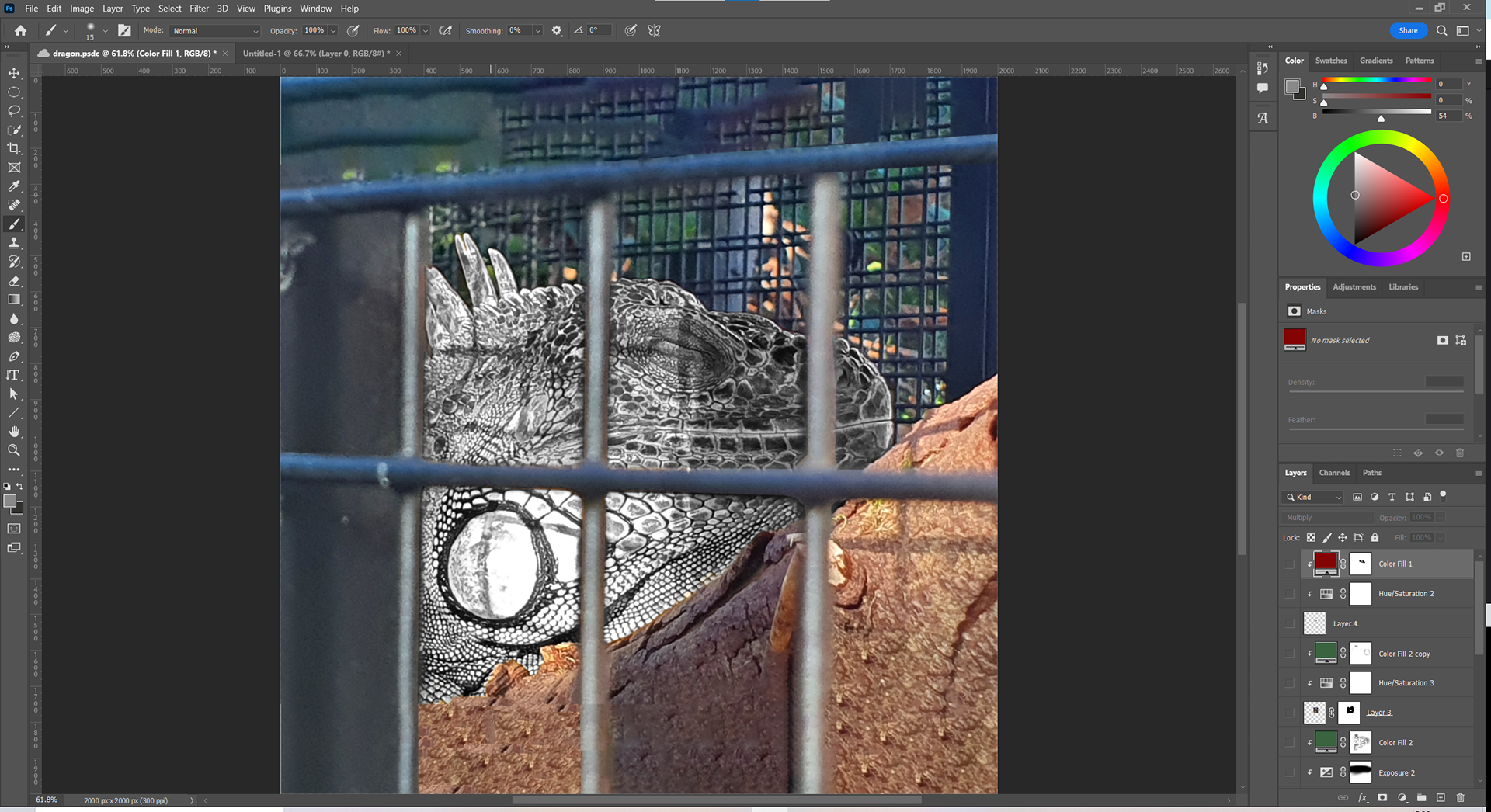Select the Hand tool
This screenshot has height=812, width=1491.
click(x=14, y=432)
